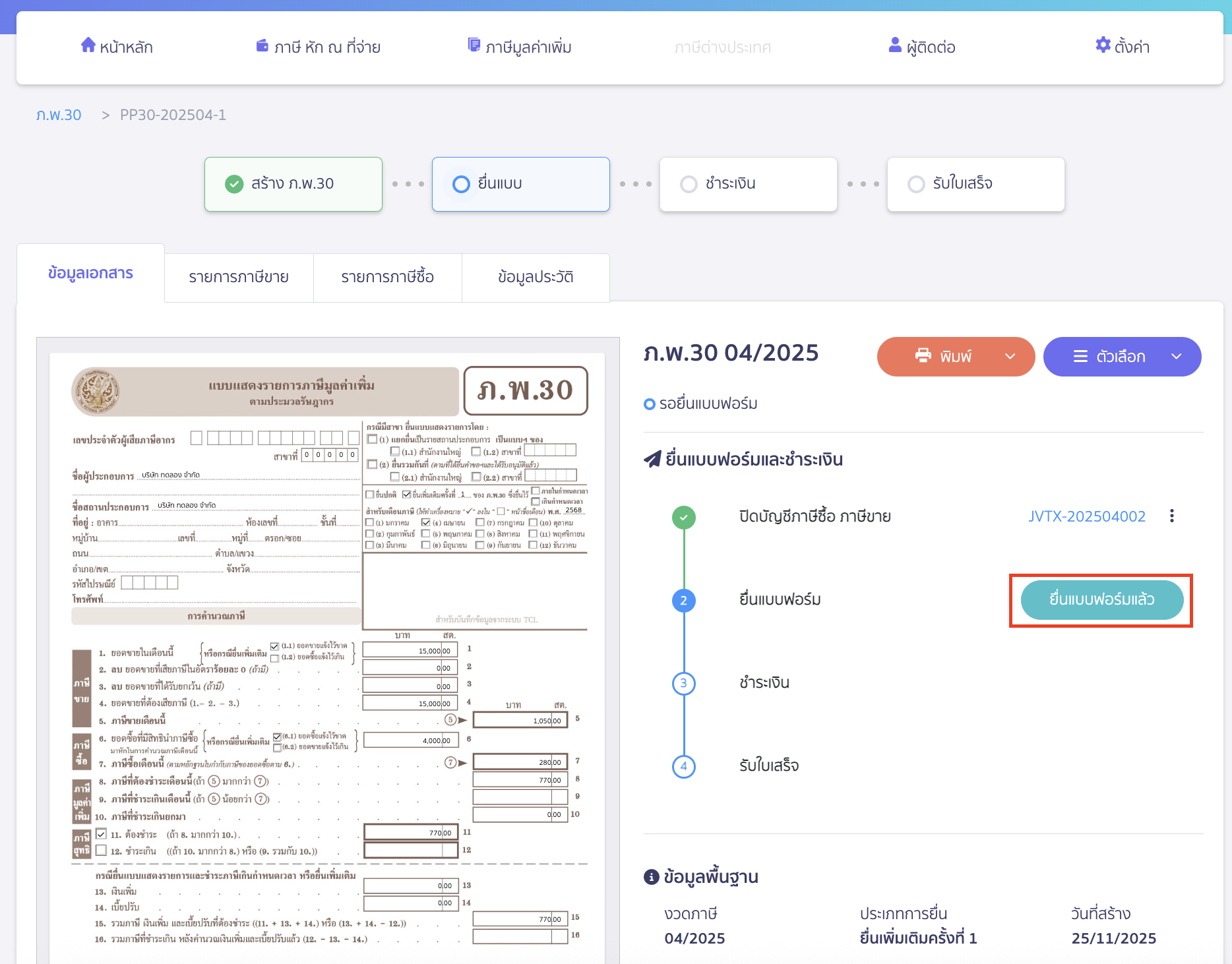1232x964 pixels.
Task: Click the home icon in navigation
Action: click(x=88, y=45)
